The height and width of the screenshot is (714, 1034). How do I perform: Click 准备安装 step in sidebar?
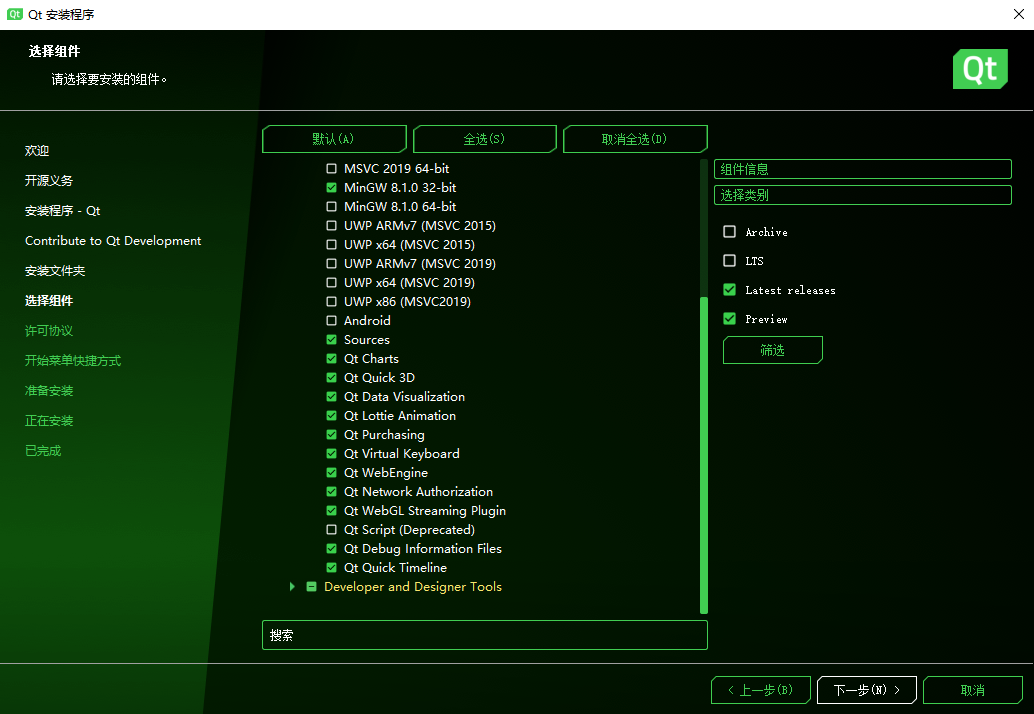pyautogui.click(x=49, y=391)
